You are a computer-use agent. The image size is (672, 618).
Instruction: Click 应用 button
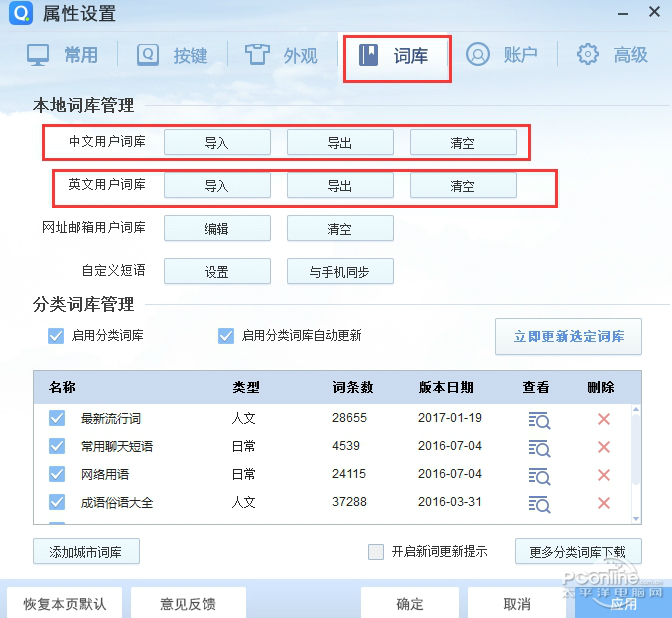[x=623, y=603]
